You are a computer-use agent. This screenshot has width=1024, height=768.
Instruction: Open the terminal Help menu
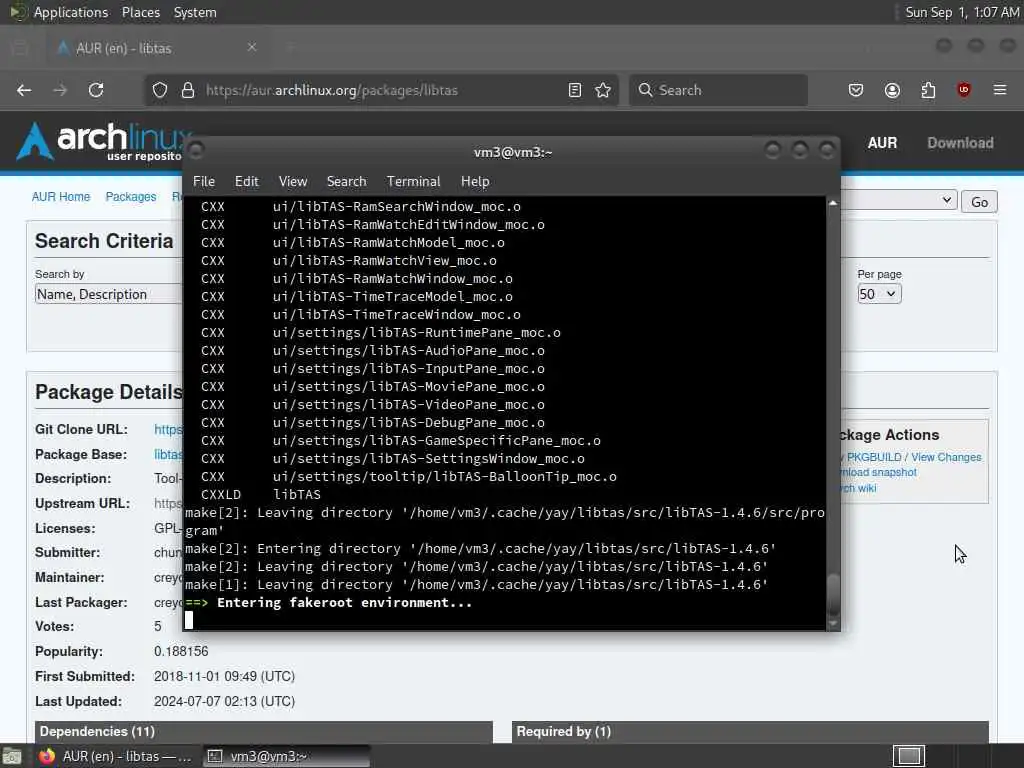coord(475,182)
